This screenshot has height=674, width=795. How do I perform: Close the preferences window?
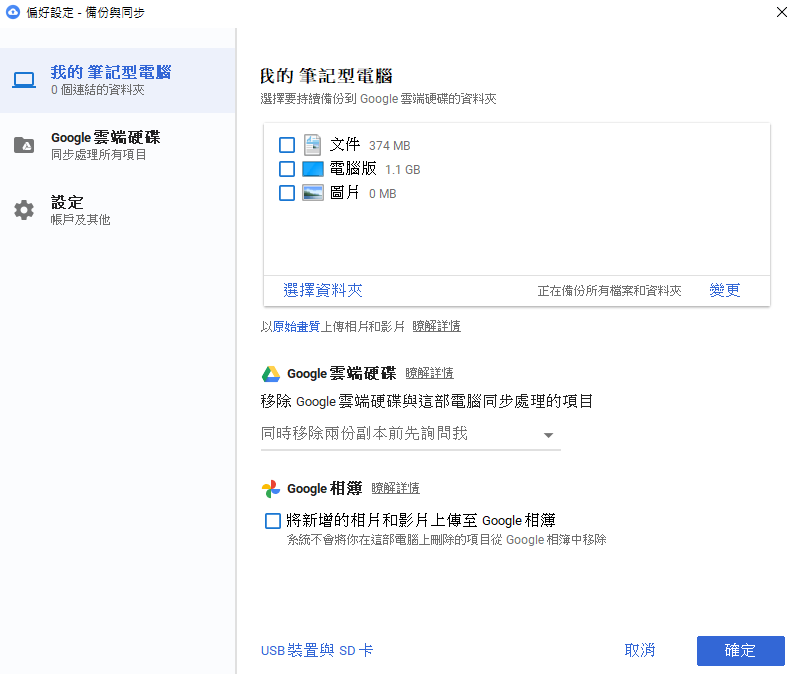pos(782,12)
